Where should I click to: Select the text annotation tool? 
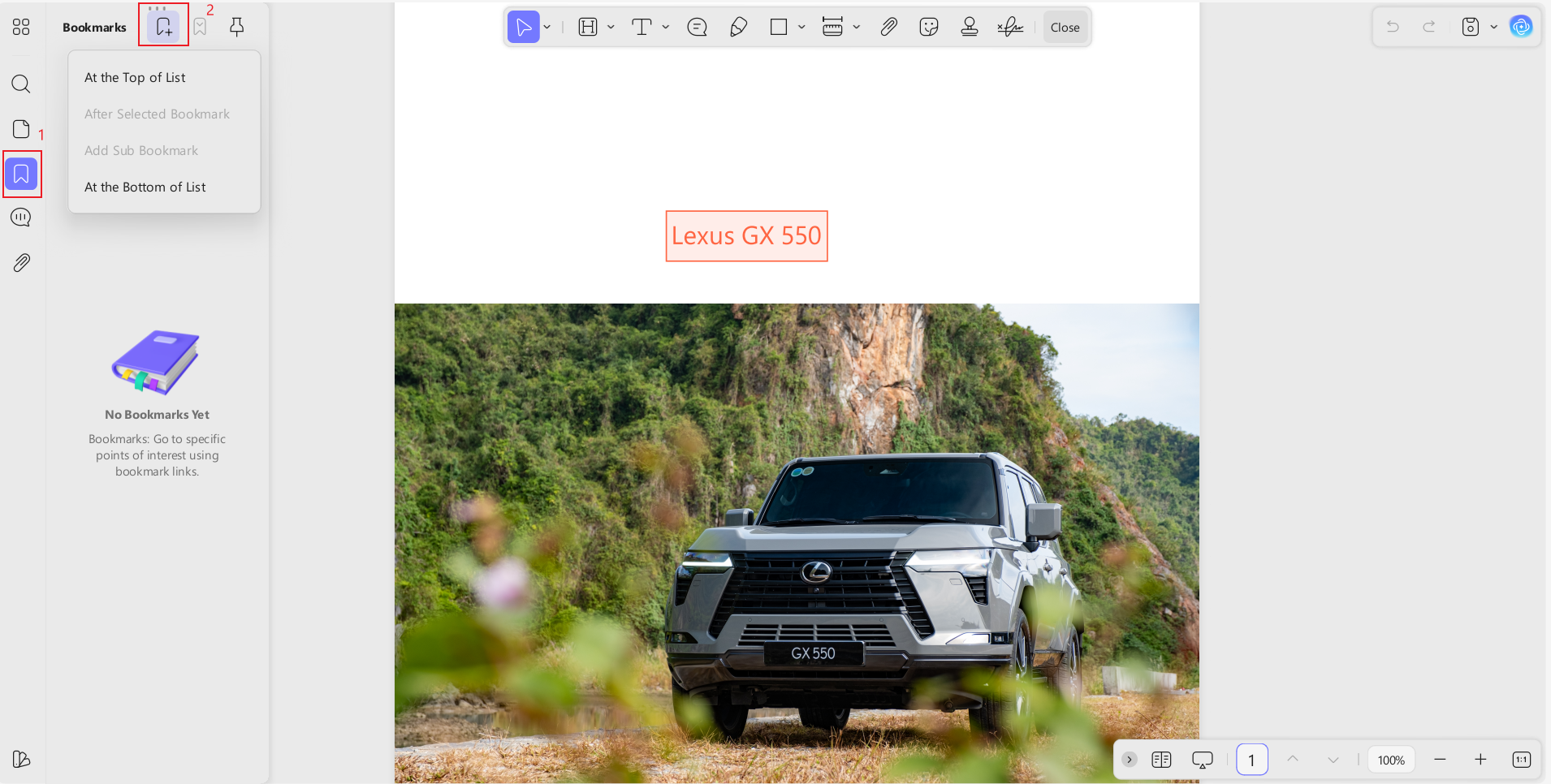642,27
